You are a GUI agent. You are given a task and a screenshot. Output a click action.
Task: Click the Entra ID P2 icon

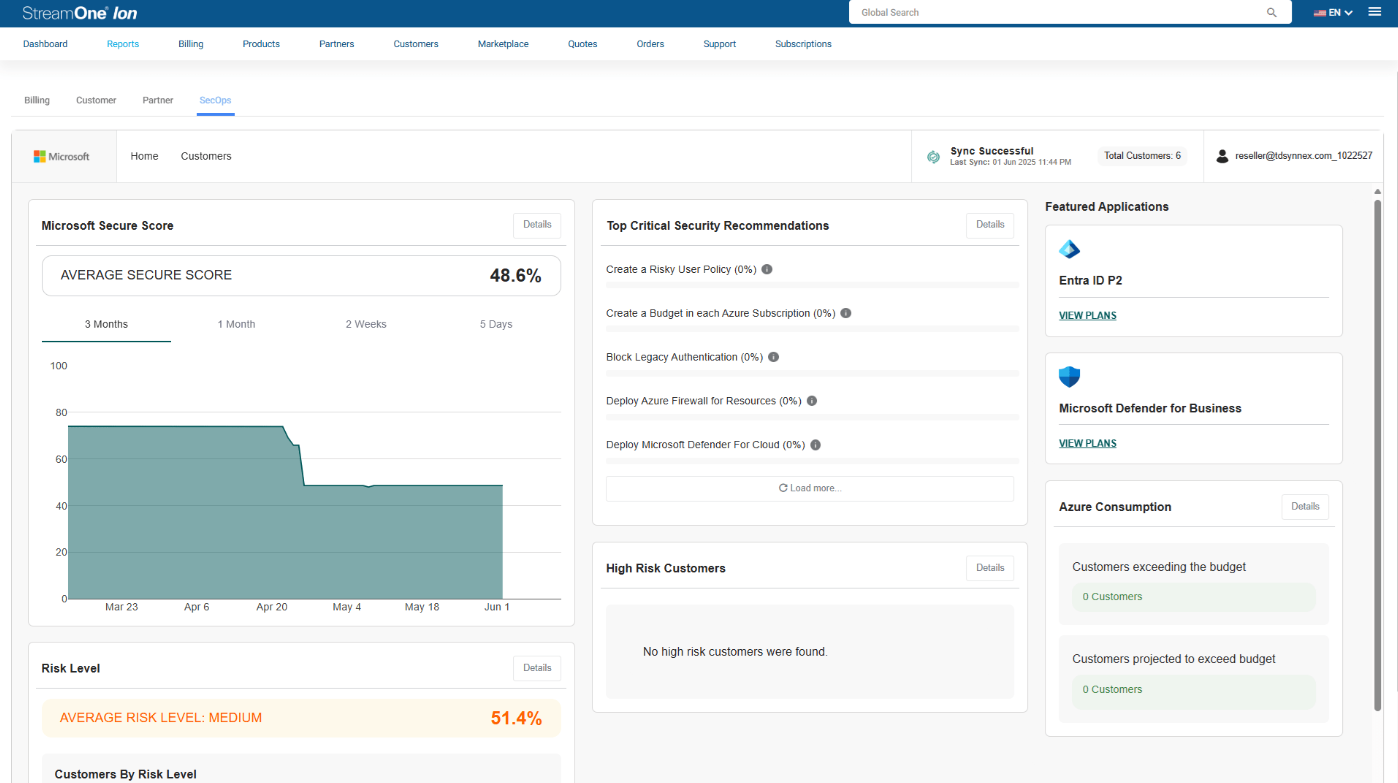click(x=1069, y=250)
